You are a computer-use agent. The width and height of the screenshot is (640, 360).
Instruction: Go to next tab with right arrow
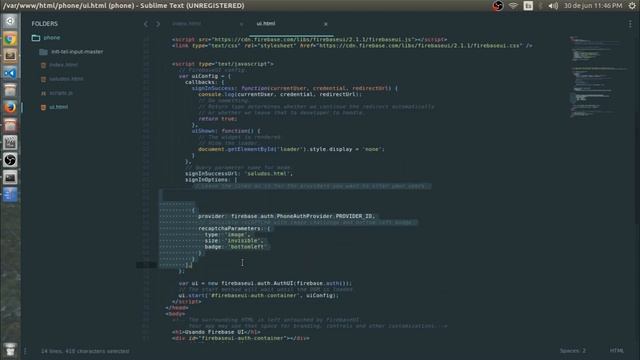tap(158, 24)
